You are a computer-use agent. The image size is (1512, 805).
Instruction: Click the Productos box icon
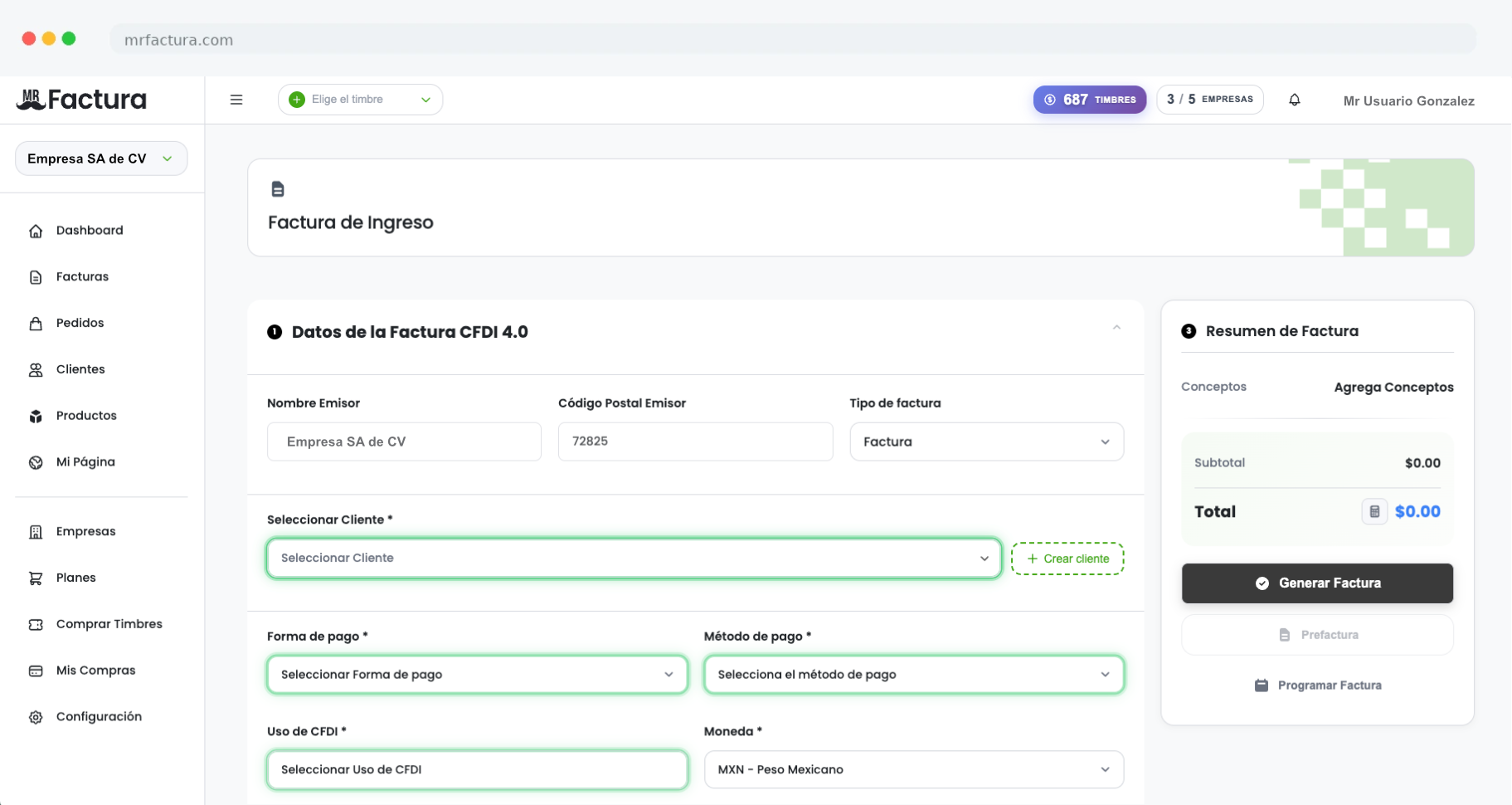tap(36, 416)
